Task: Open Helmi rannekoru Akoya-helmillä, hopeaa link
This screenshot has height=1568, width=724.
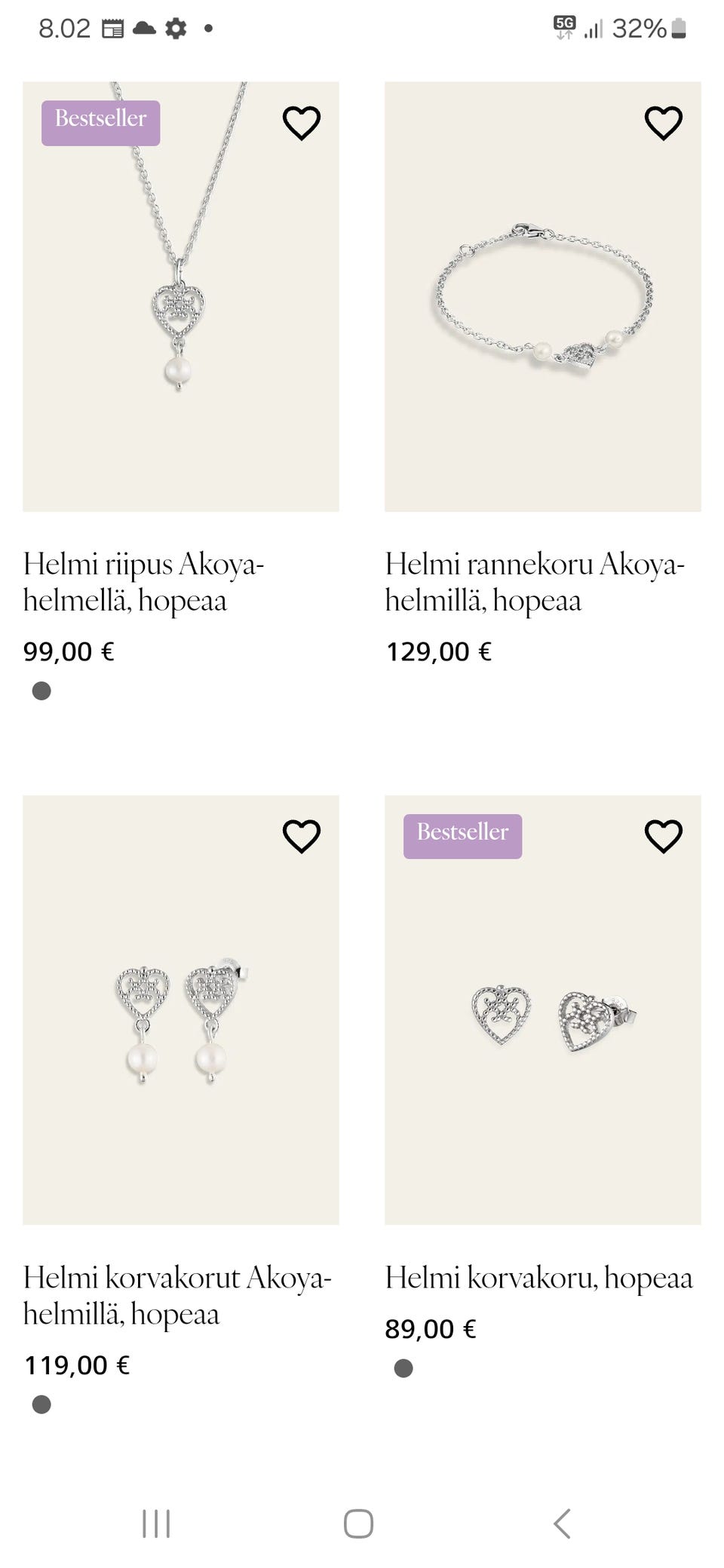Action: click(534, 582)
